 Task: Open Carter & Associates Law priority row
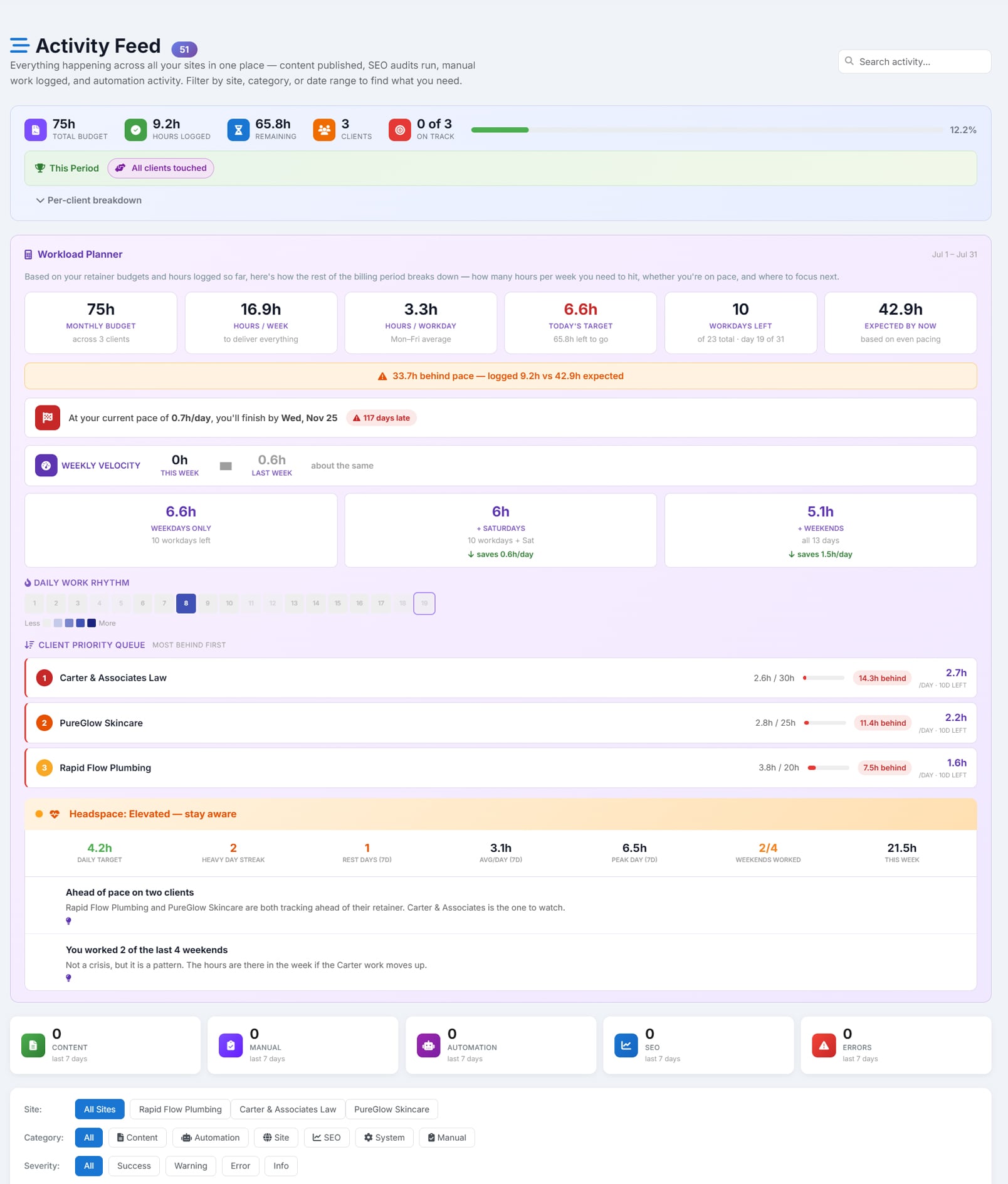click(x=501, y=678)
